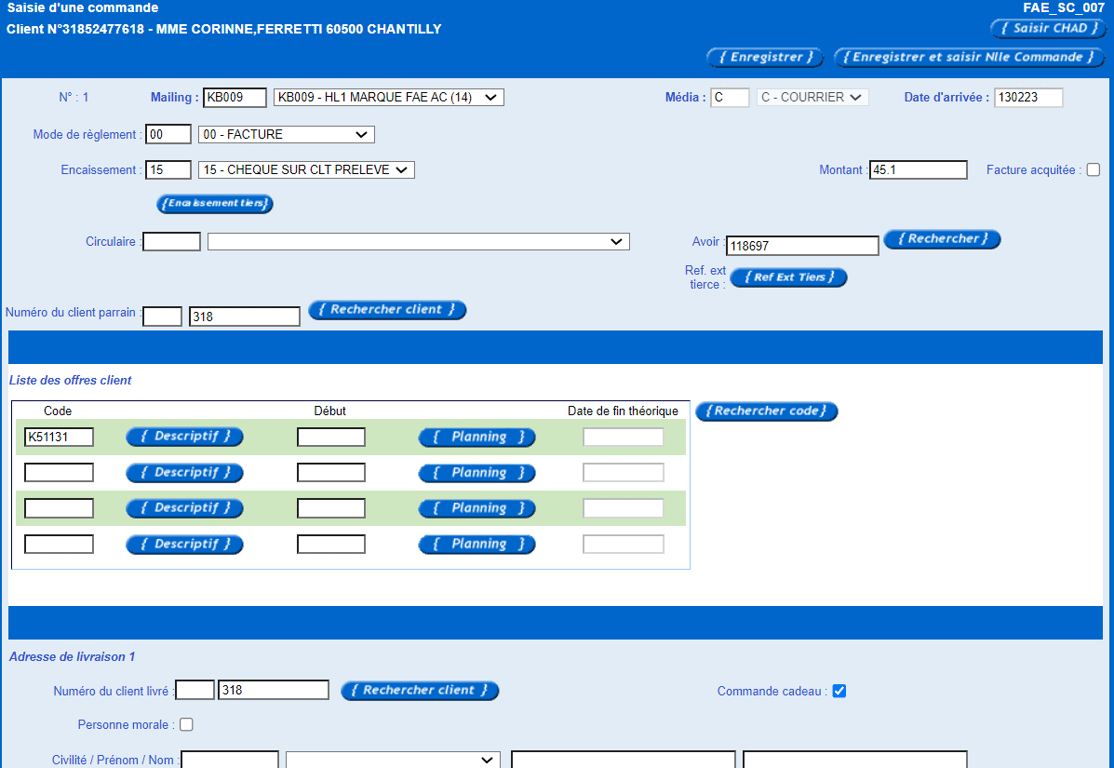The width and height of the screenshot is (1114, 768).
Task: Click Début field in K51131 row
Action: (x=331, y=437)
